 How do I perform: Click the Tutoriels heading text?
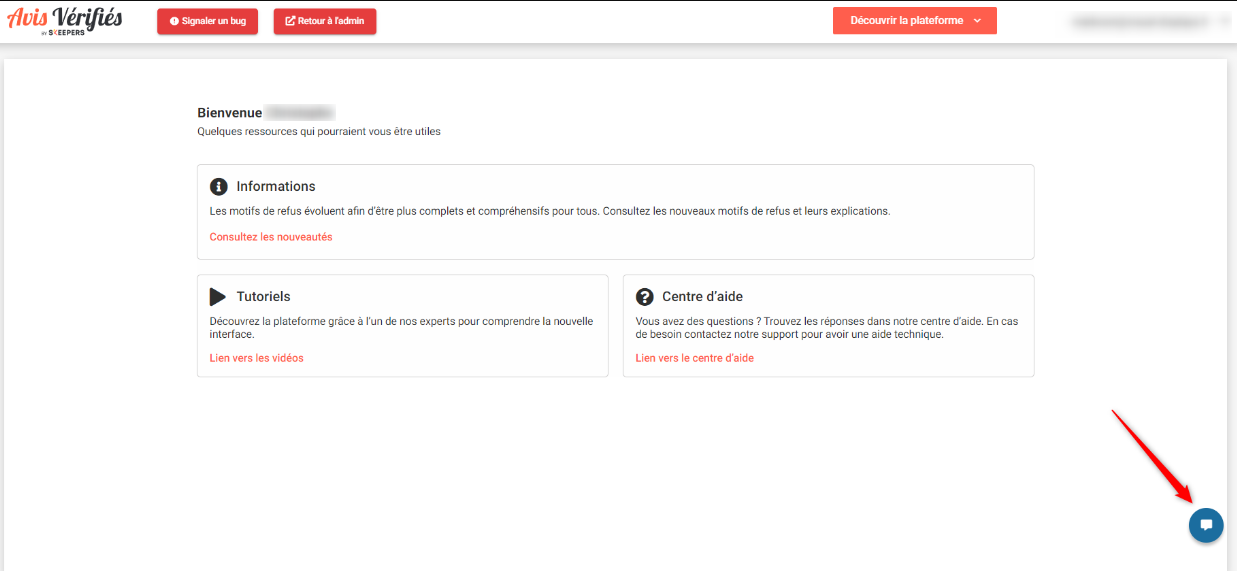pos(264,297)
